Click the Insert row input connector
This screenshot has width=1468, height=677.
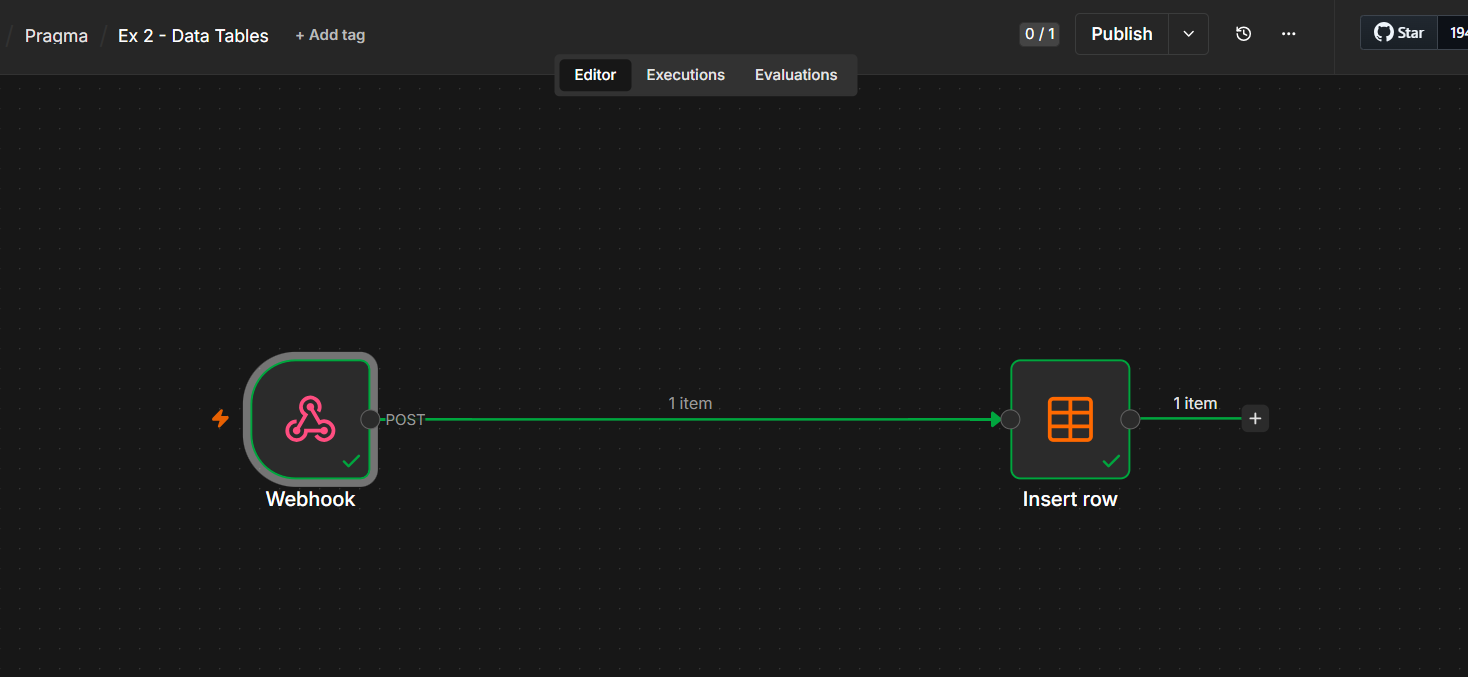(x=1010, y=419)
